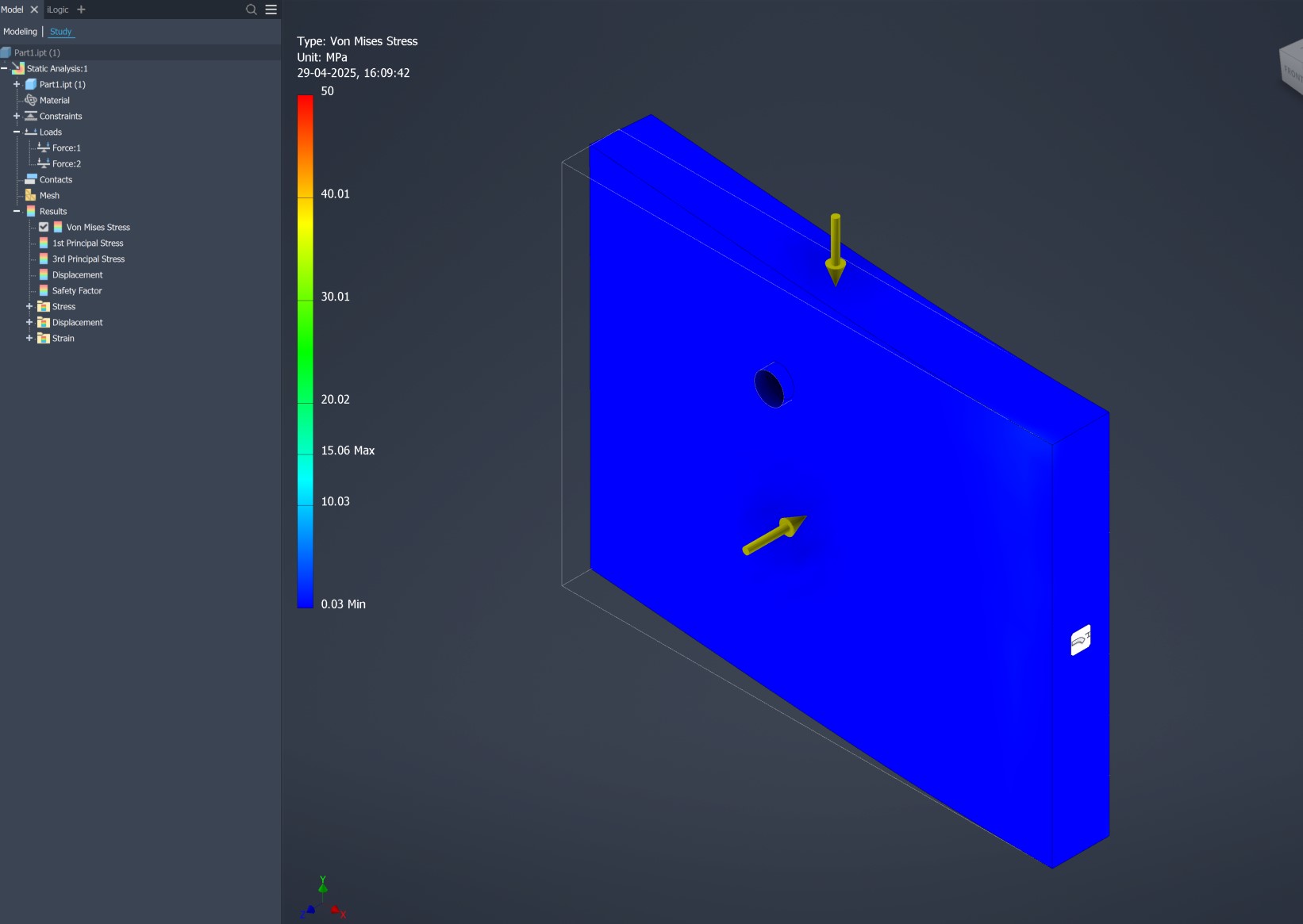Select the Von Mises Stress label
Screen dimensions: 1303x924
[x=98, y=228]
